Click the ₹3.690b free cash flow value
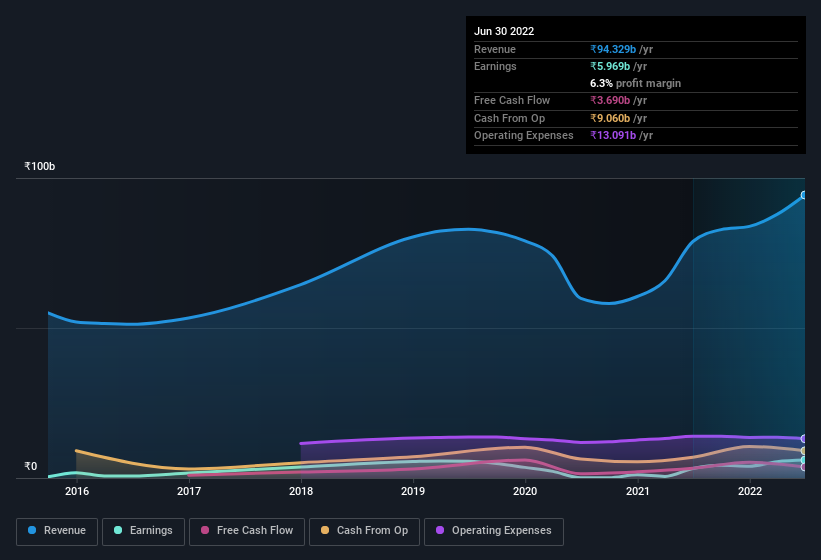This screenshot has height=560, width=821. [x=610, y=100]
